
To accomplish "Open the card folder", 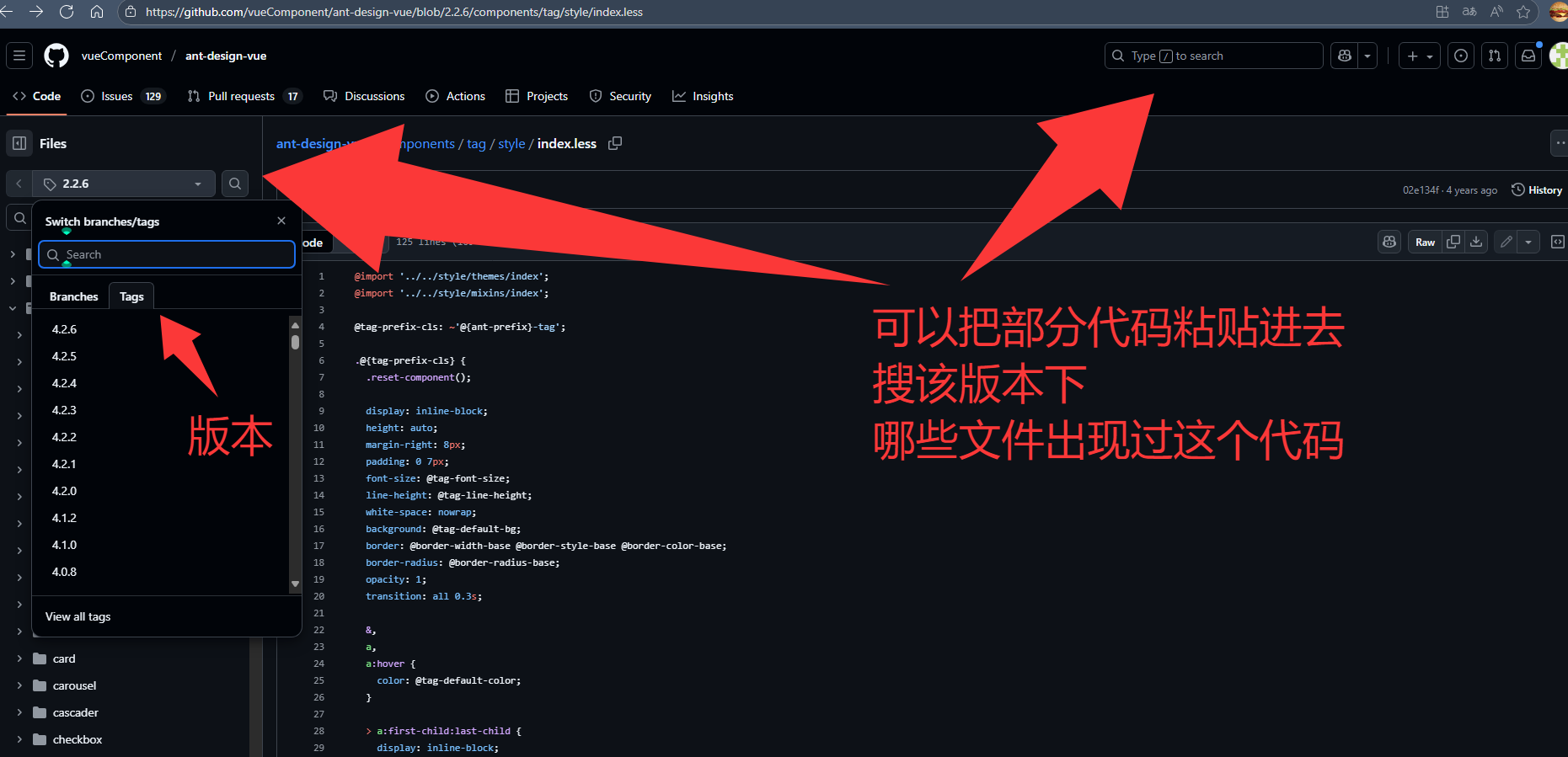I will pyautogui.click(x=64, y=658).
